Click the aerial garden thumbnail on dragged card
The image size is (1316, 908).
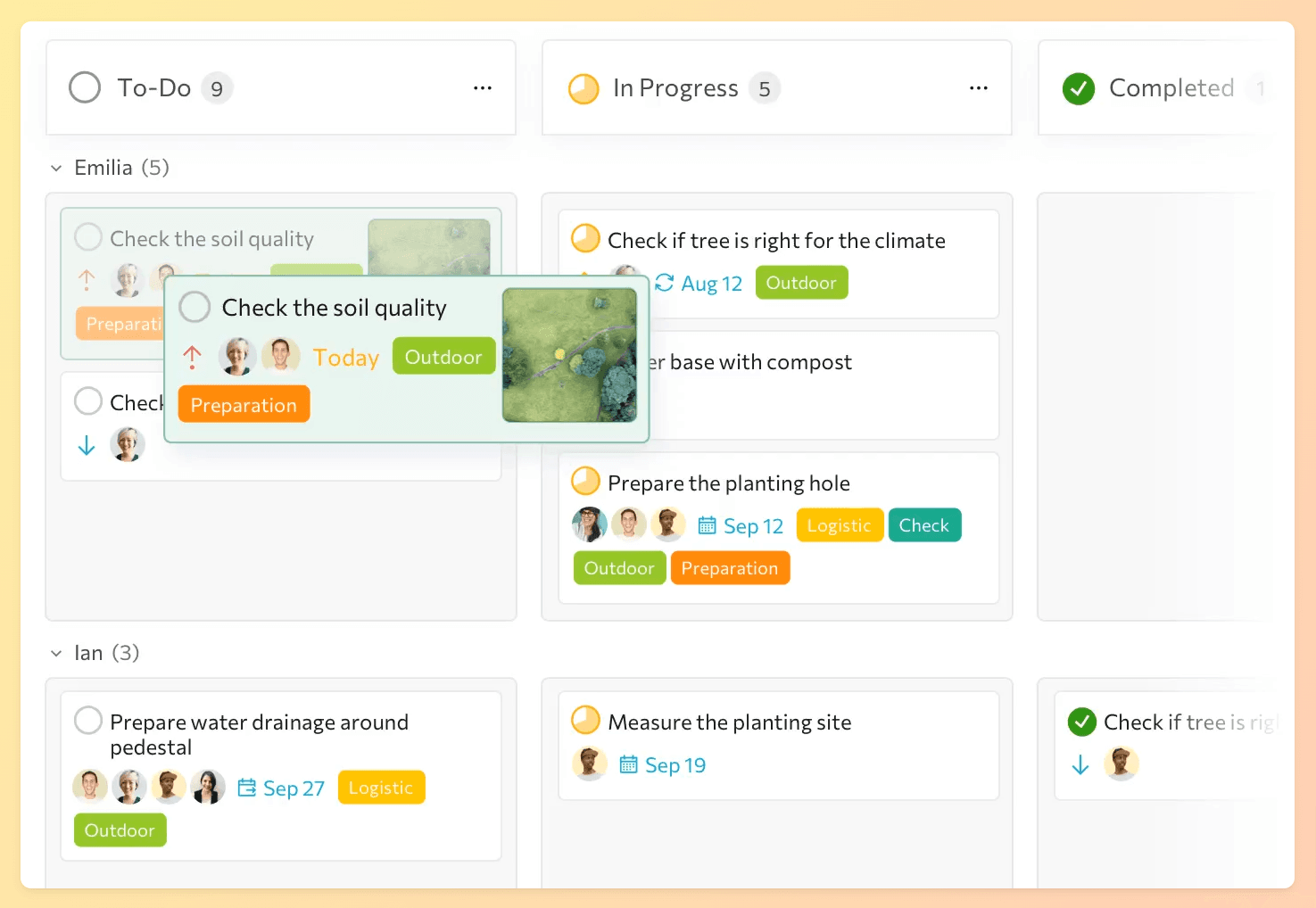click(569, 355)
